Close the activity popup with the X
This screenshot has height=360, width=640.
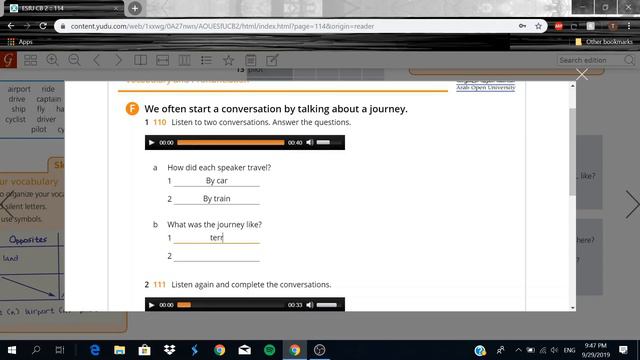582,74
